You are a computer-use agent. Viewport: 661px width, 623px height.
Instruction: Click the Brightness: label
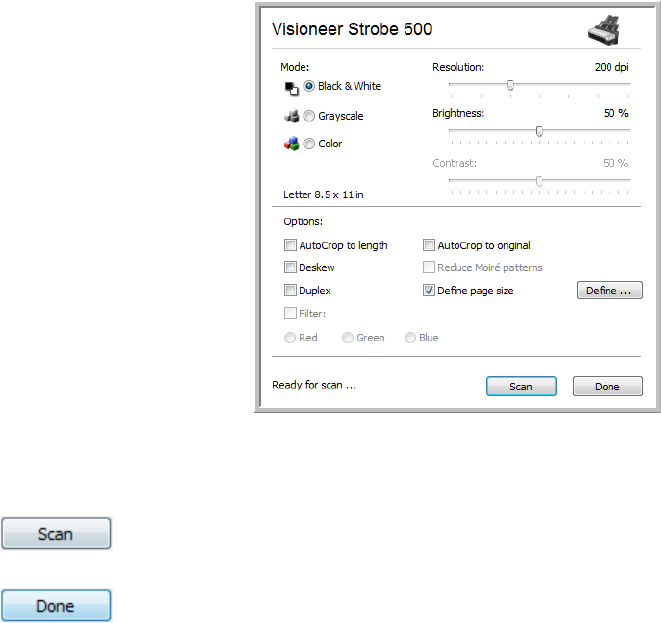coord(458,113)
